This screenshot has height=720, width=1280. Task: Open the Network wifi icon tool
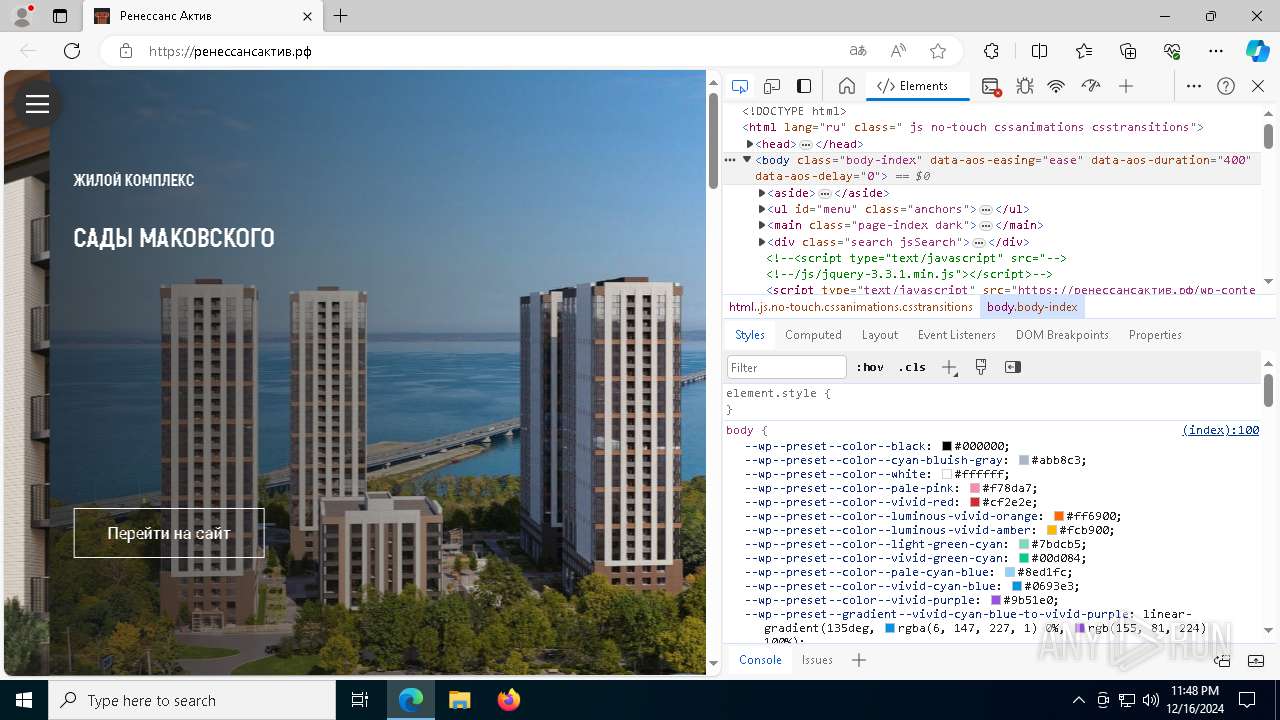coord(1056,86)
